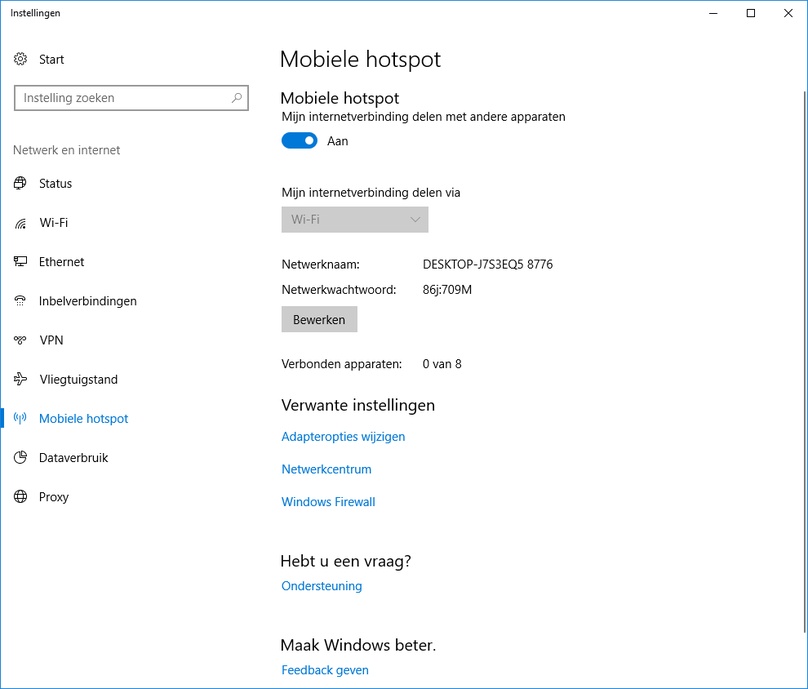Image resolution: width=808 pixels, height=689 pixels.
Task: Open Status via the globe icon
Action: click(20, 183)
